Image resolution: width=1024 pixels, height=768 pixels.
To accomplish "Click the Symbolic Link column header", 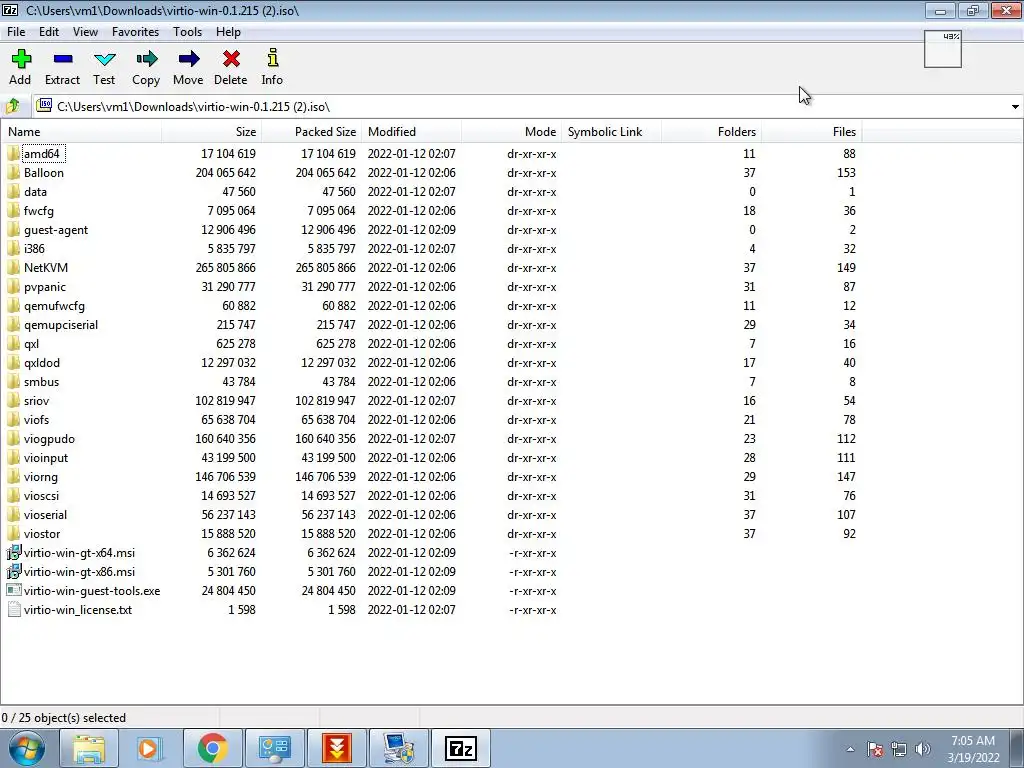I will (611, 132).
